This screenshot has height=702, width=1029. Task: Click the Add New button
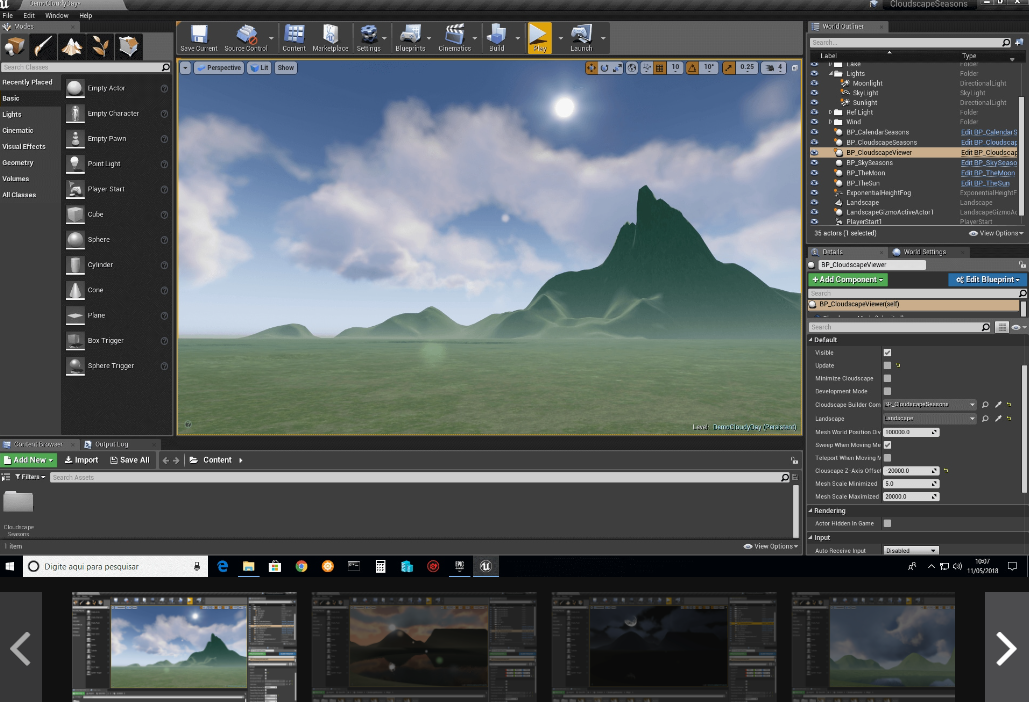[x=29, y=460]
